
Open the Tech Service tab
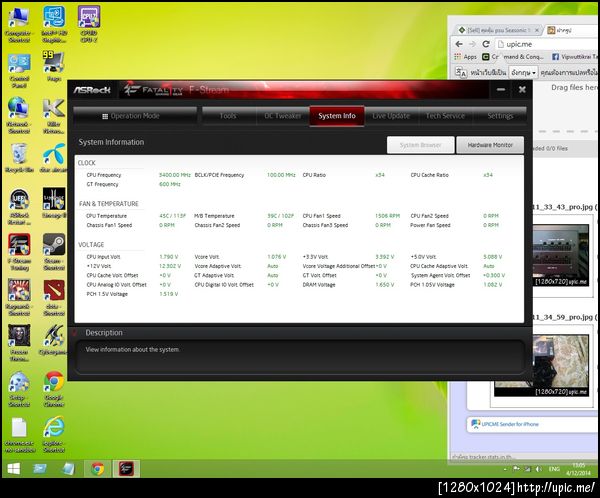pyautogui.click(x=445, y=116)
